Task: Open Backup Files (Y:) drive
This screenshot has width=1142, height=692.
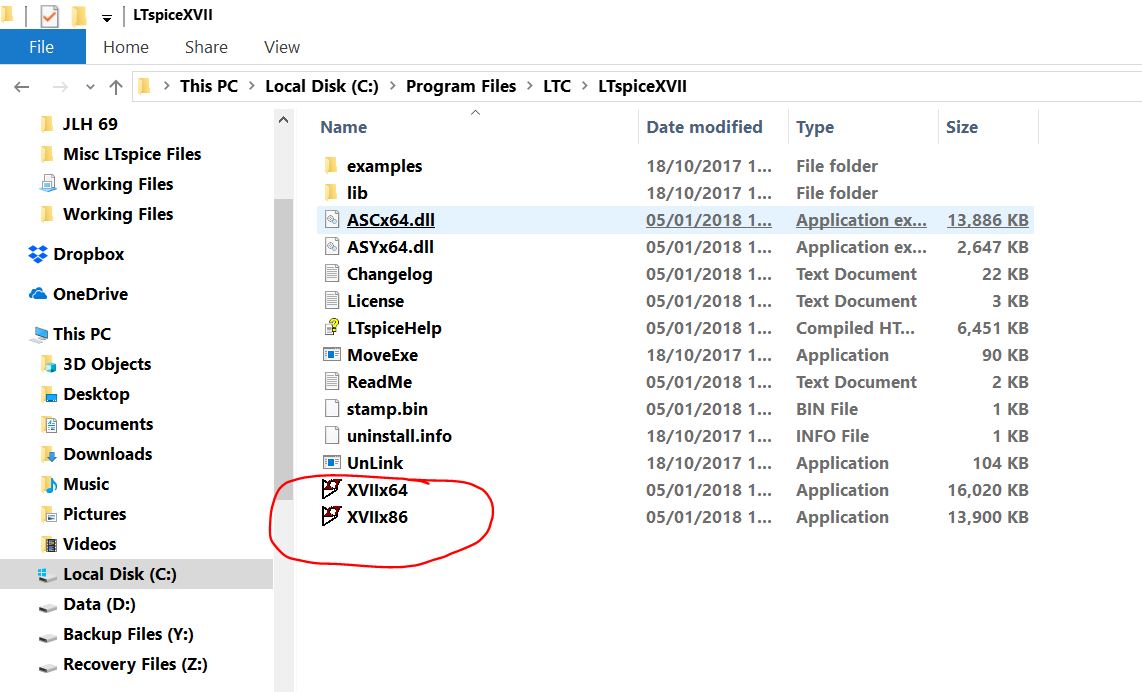Action: (116, 633)
